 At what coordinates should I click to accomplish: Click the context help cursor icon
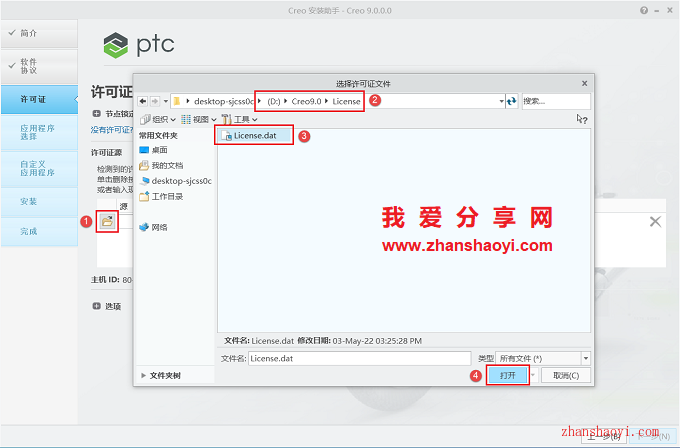pos(582,119)
